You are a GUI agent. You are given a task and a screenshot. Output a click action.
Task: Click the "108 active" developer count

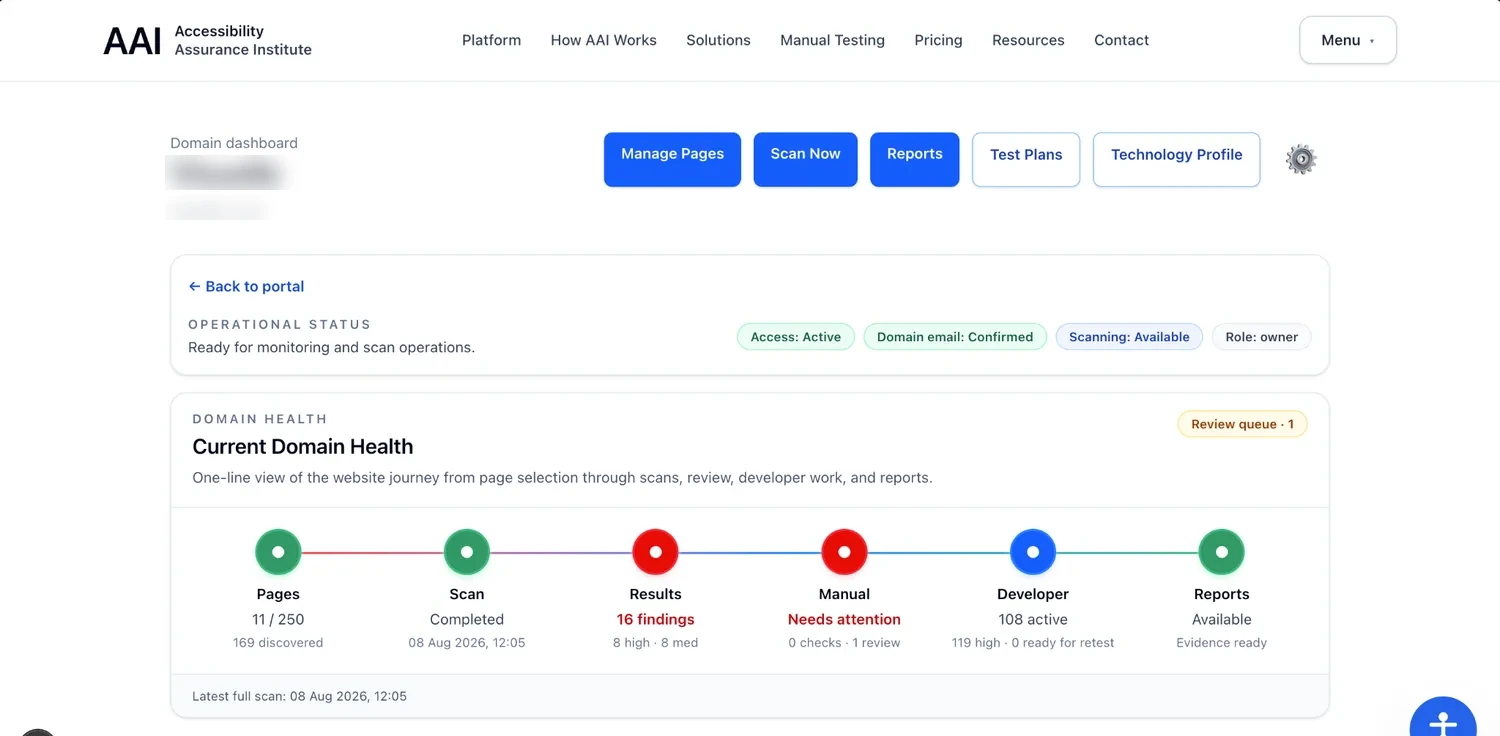pyautogui.click(x=1033, y=619)
